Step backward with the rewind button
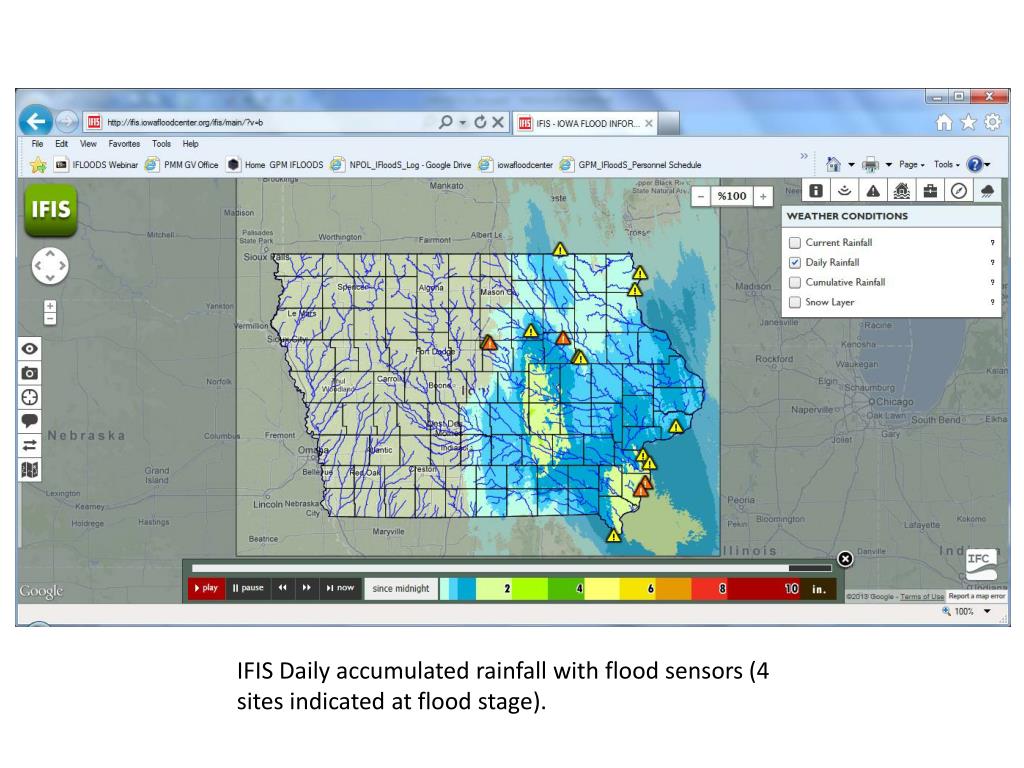 [x=282, y=588]
